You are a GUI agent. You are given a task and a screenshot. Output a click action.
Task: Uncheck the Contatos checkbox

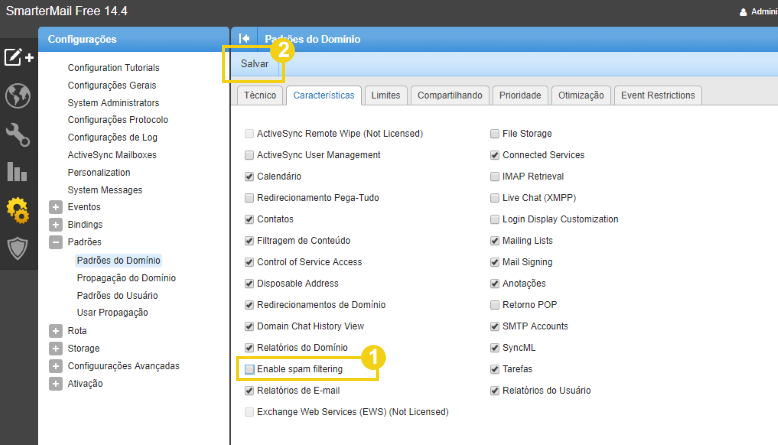(x=250, y=219)
